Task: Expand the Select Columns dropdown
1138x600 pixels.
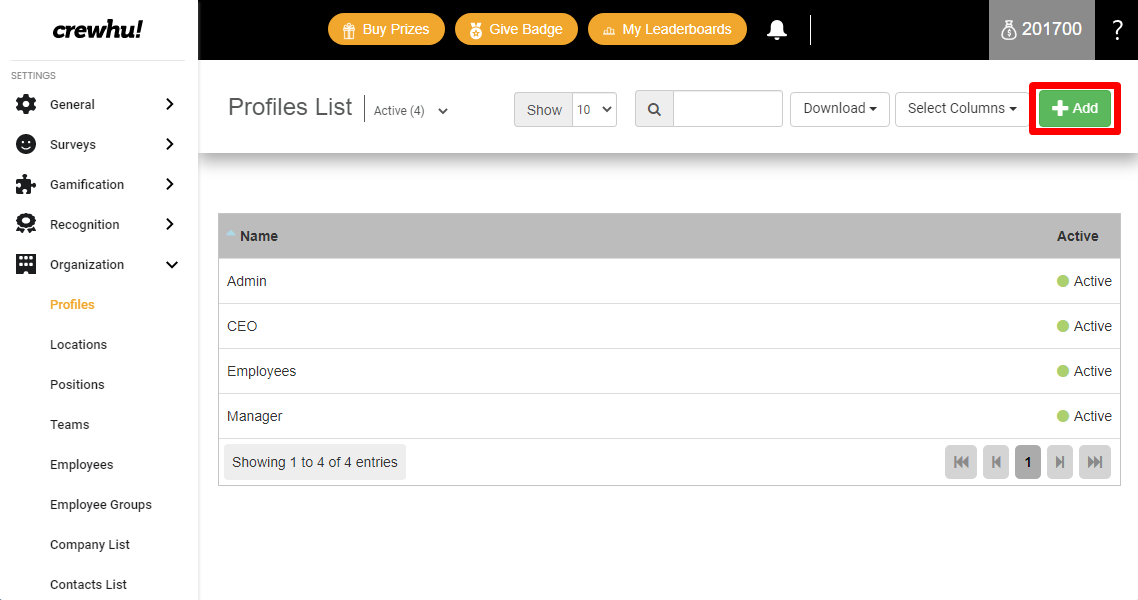Action: tap(961, 109)
